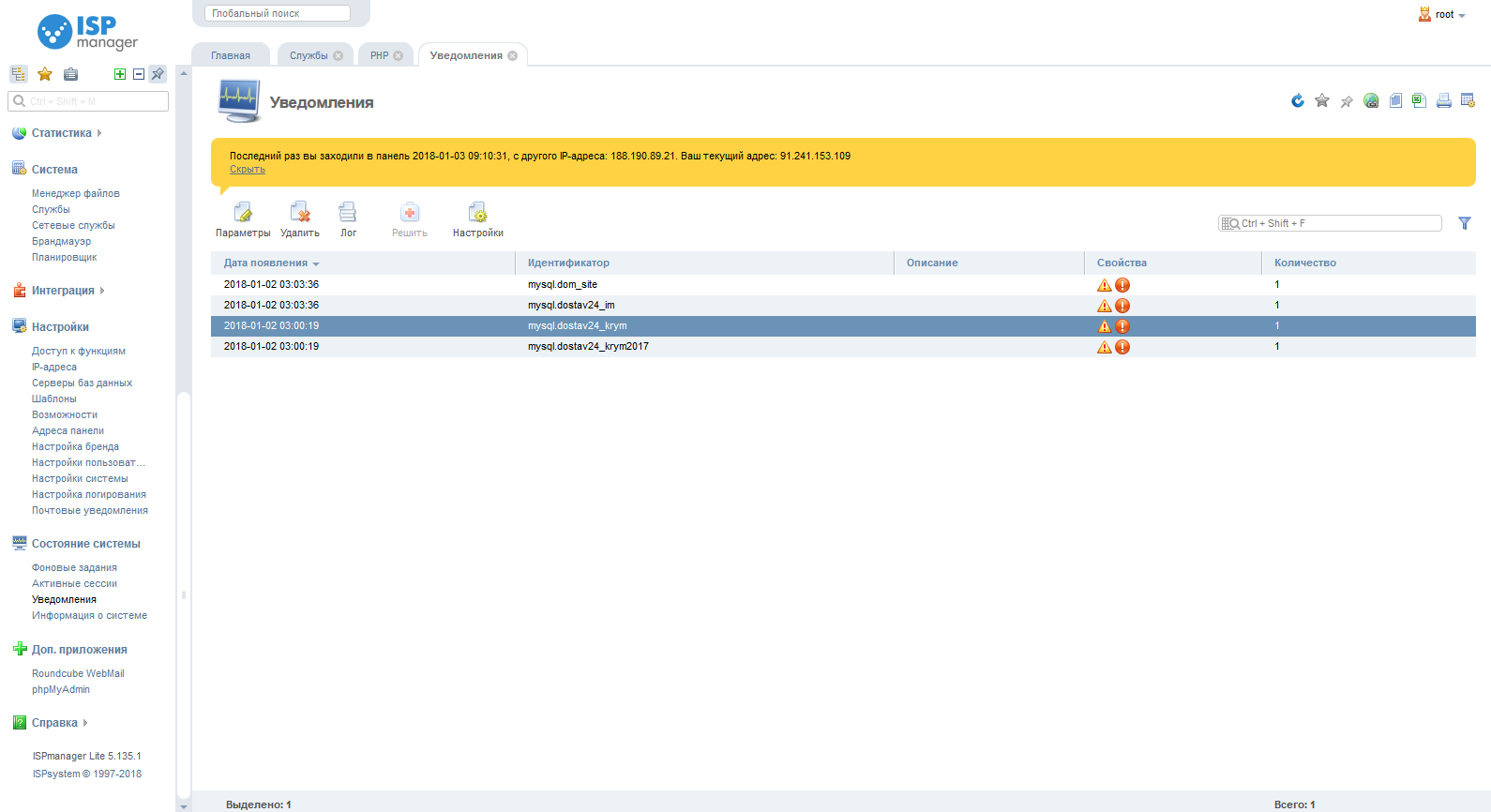The image size is (1491, 812).
Task: Click the table filter search field
Action: point(1330,223)
